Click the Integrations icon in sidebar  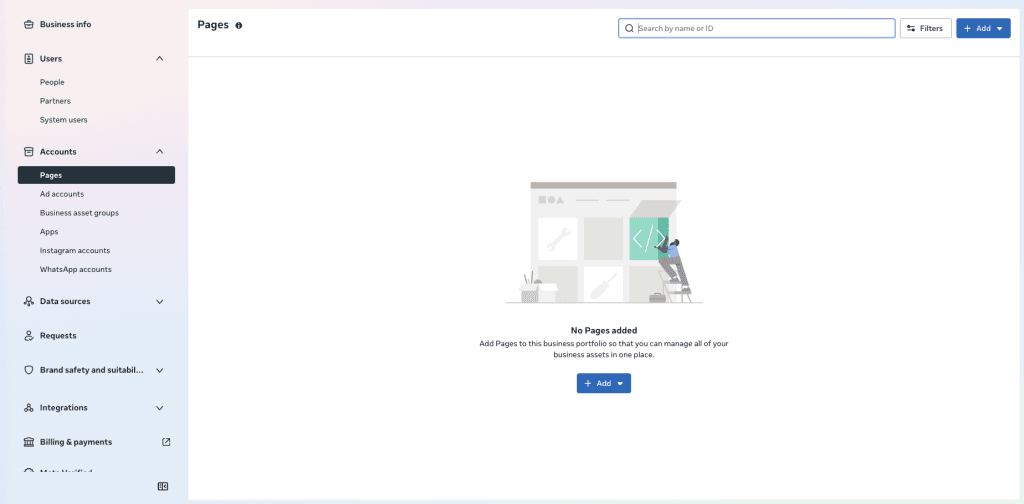click(29, 408)
